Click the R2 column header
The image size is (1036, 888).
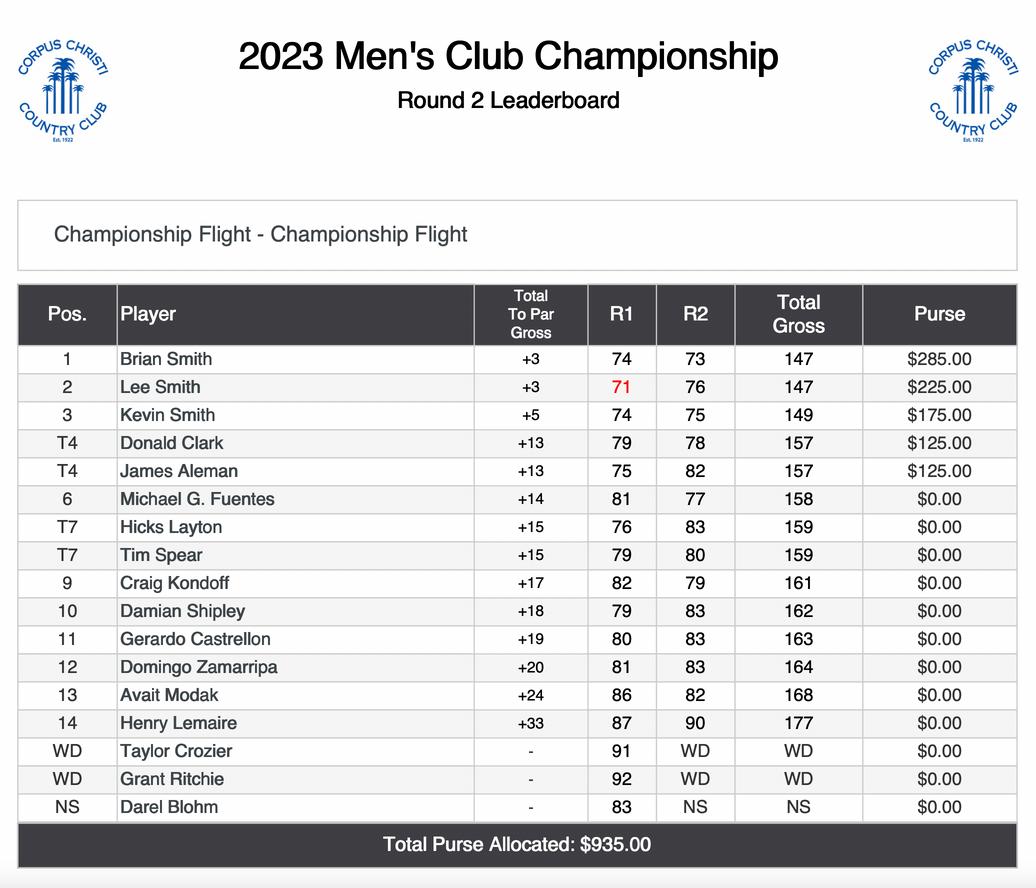click(x=695, y=314)
